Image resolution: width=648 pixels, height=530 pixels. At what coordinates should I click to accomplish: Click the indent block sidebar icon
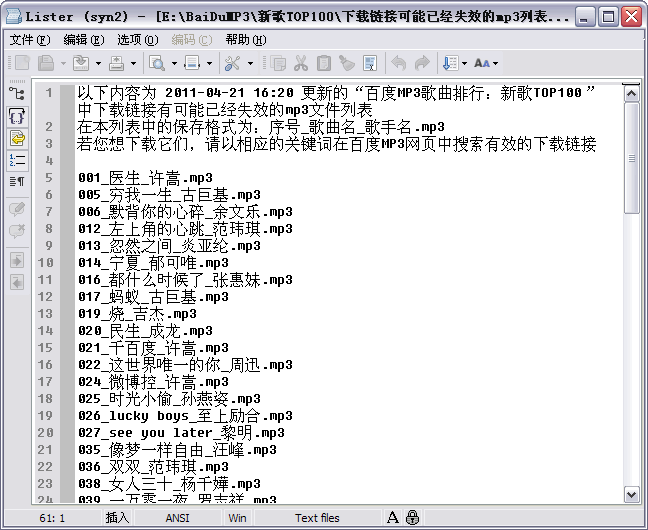tap(17, 261)
